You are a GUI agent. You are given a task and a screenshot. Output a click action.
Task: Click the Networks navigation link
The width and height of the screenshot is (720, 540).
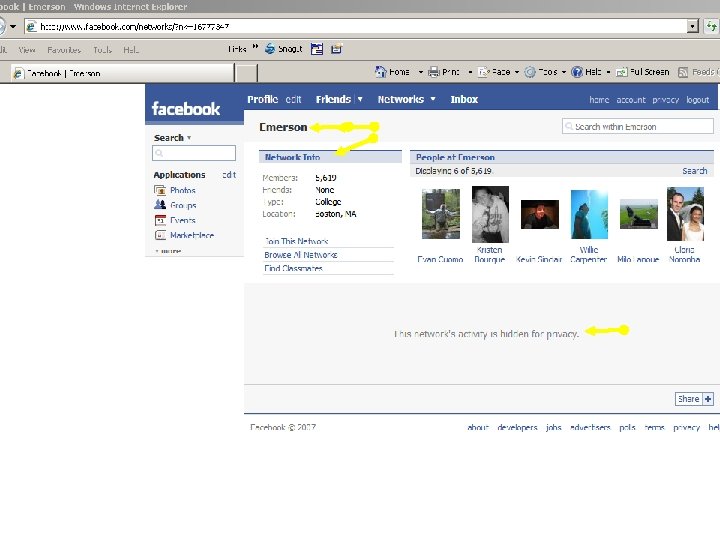[x=400, y=99]
